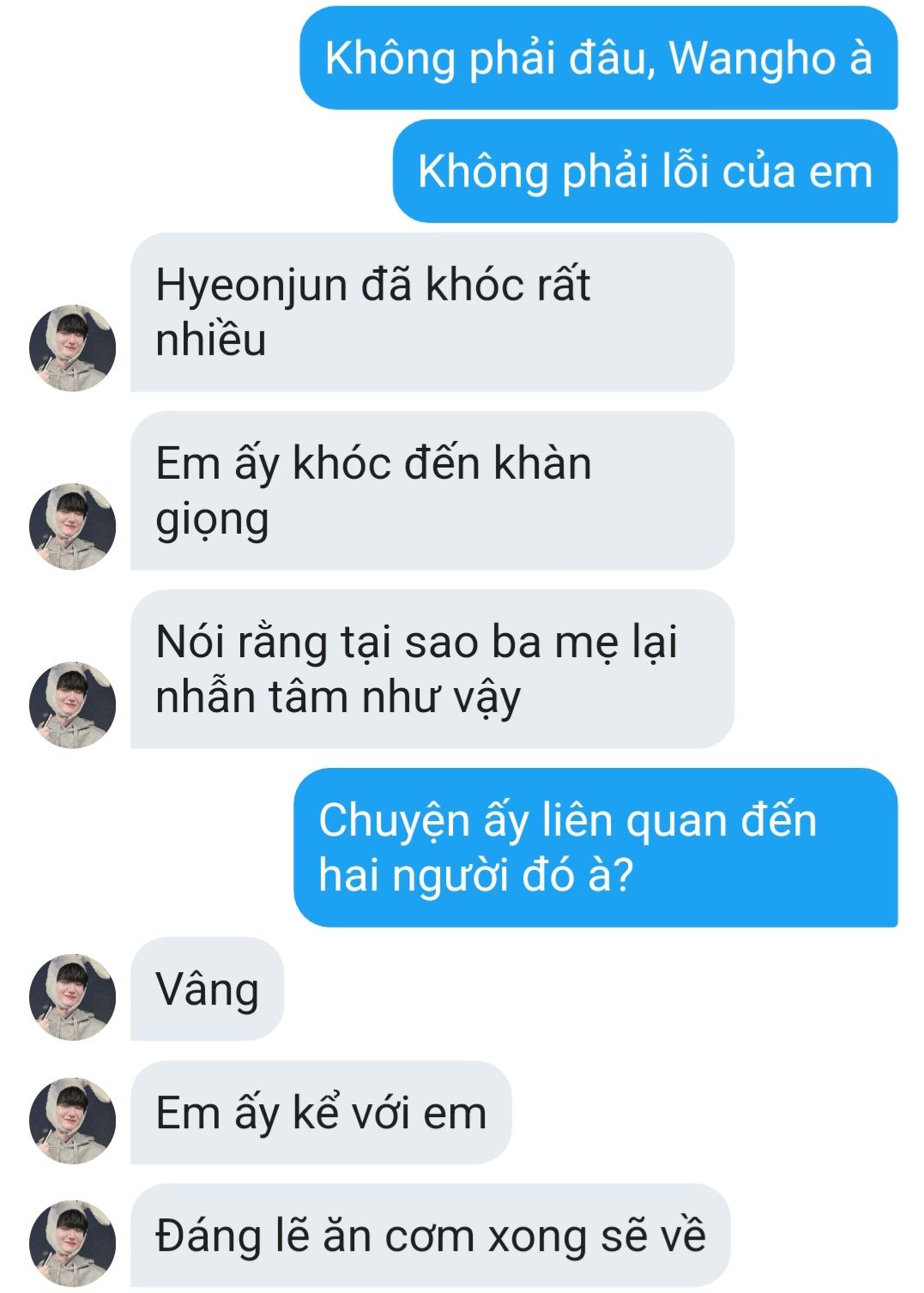924x1293 pixels.
Task: Tap avatar next to "Em ấy kể với em"
Action: click(72, 1121)
